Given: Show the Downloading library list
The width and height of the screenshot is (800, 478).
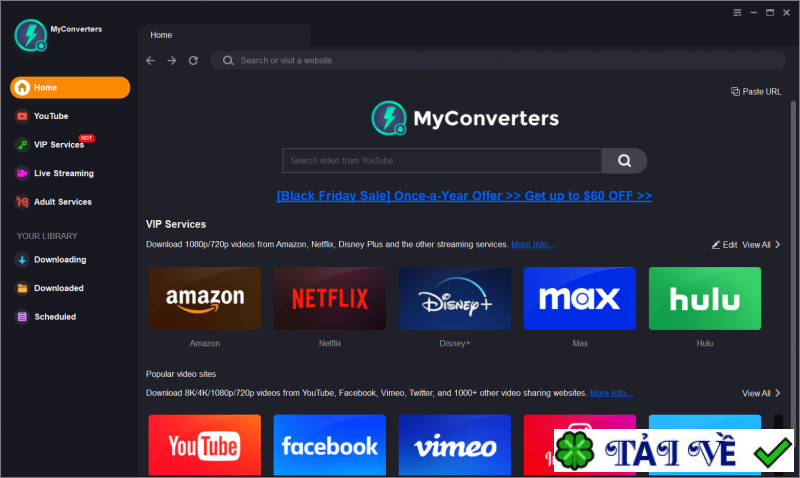Looking at the screenshot, I should click(x=51, y=260).
